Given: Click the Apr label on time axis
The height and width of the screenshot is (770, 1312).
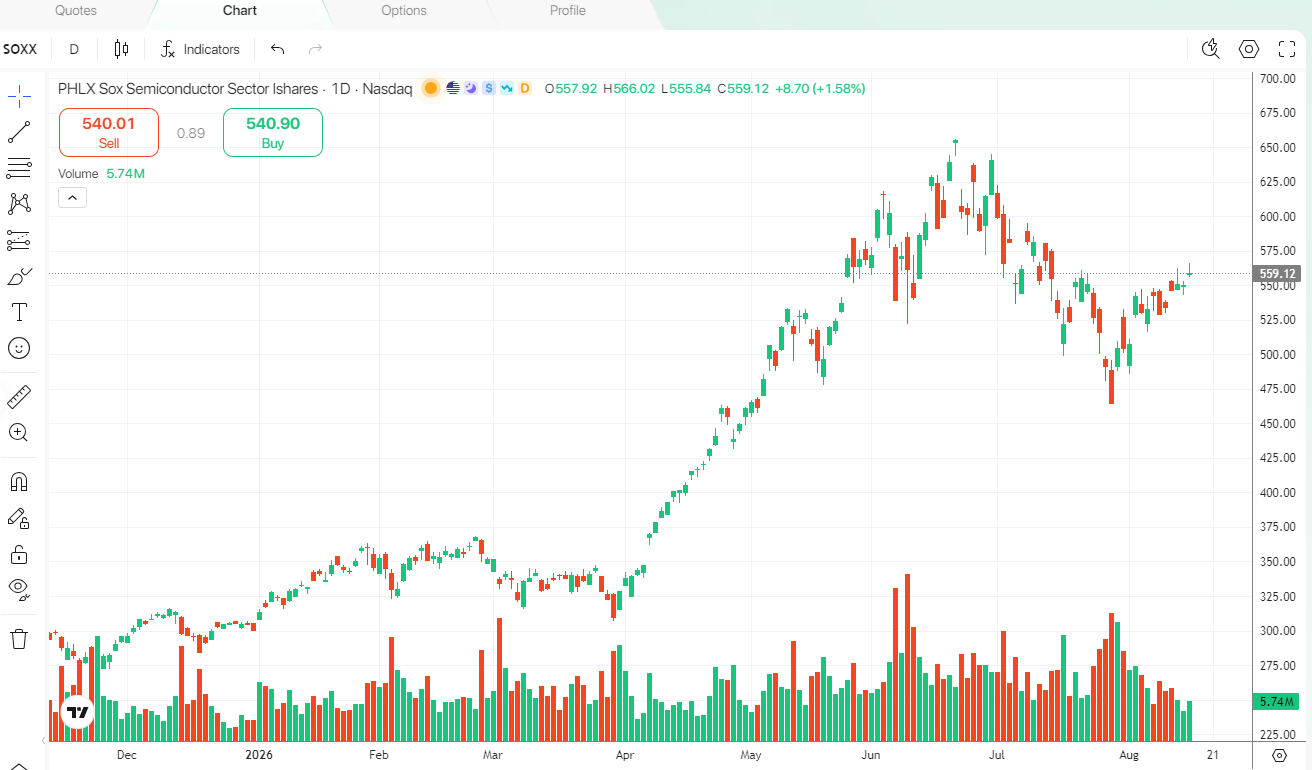Looking at the screenshot, I should 625,755.
